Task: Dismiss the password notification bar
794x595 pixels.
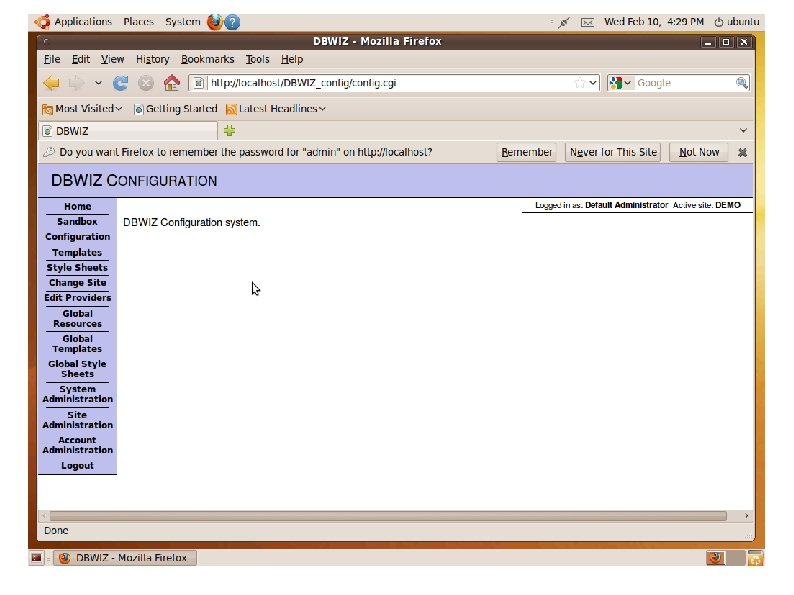Action: pyautogui.click(x=742, y=152)
